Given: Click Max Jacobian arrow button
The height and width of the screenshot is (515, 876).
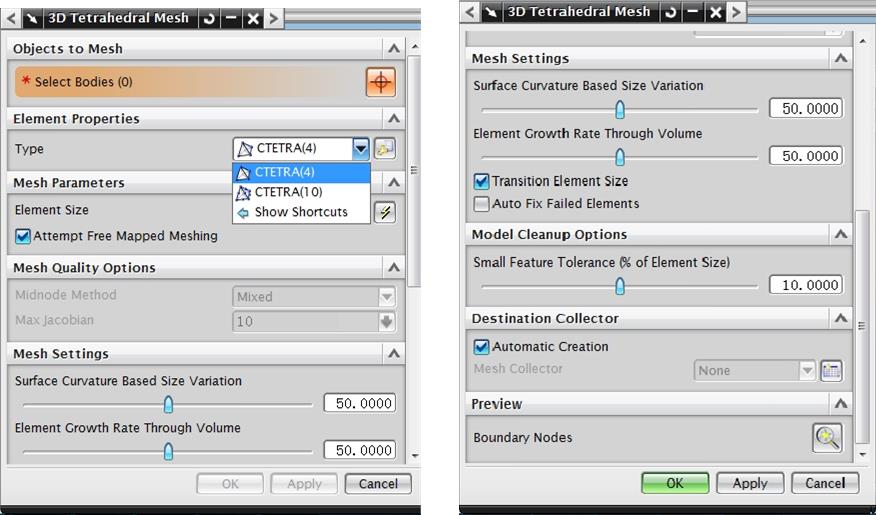Looking at the screenshot, I should [387, 322].
